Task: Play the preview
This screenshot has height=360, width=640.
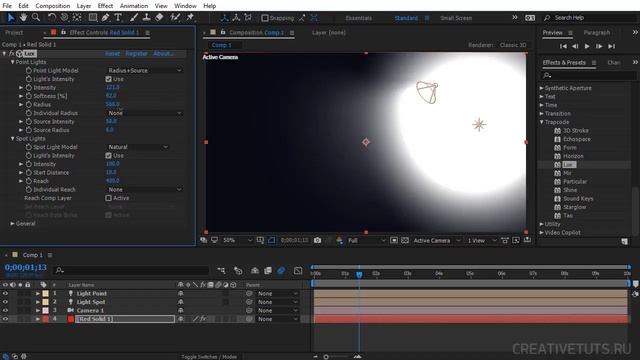Action: [x=587, y=47]
